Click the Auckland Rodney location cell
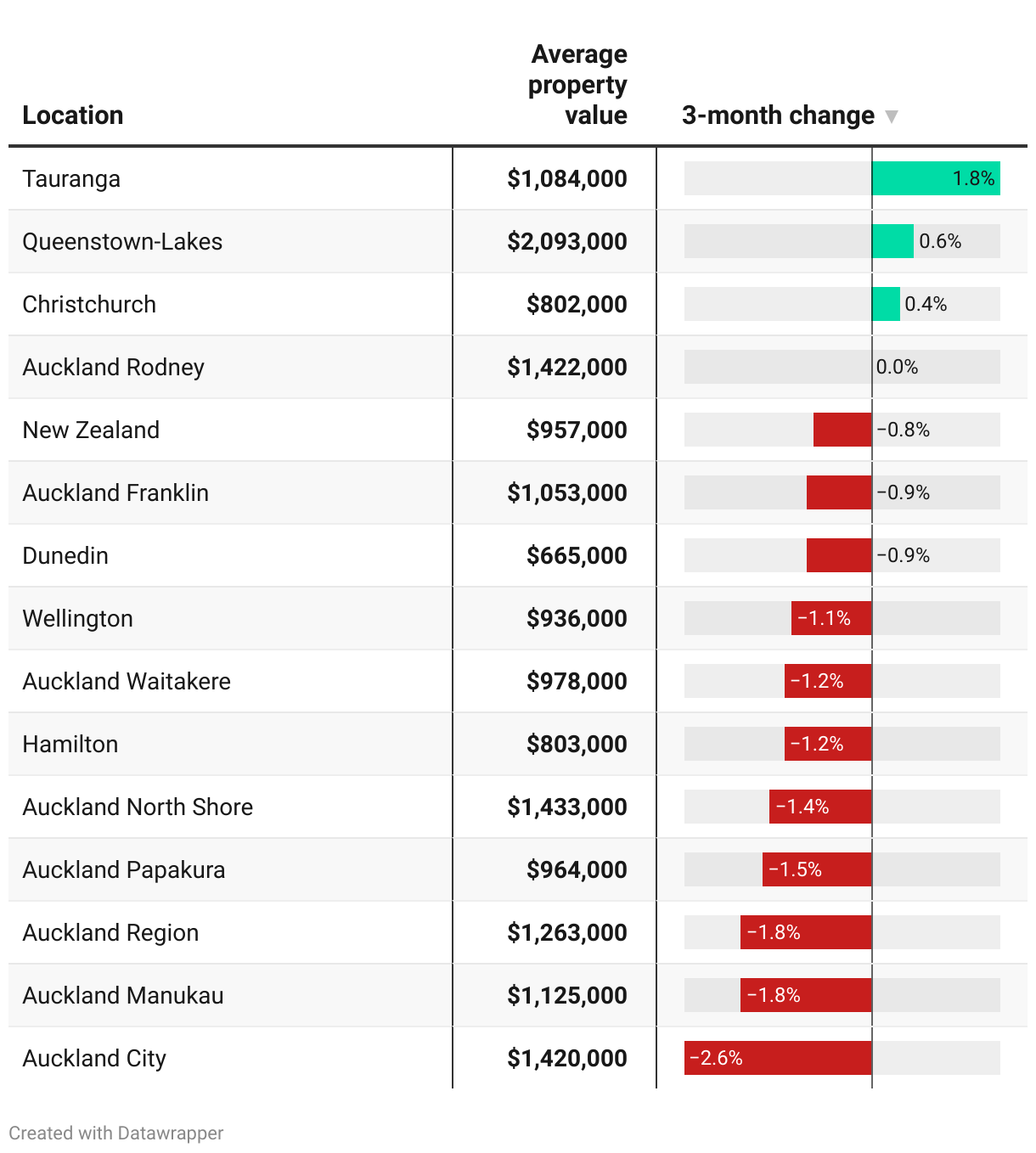This screenshot has width=1036, height=1153. point(113,368)
